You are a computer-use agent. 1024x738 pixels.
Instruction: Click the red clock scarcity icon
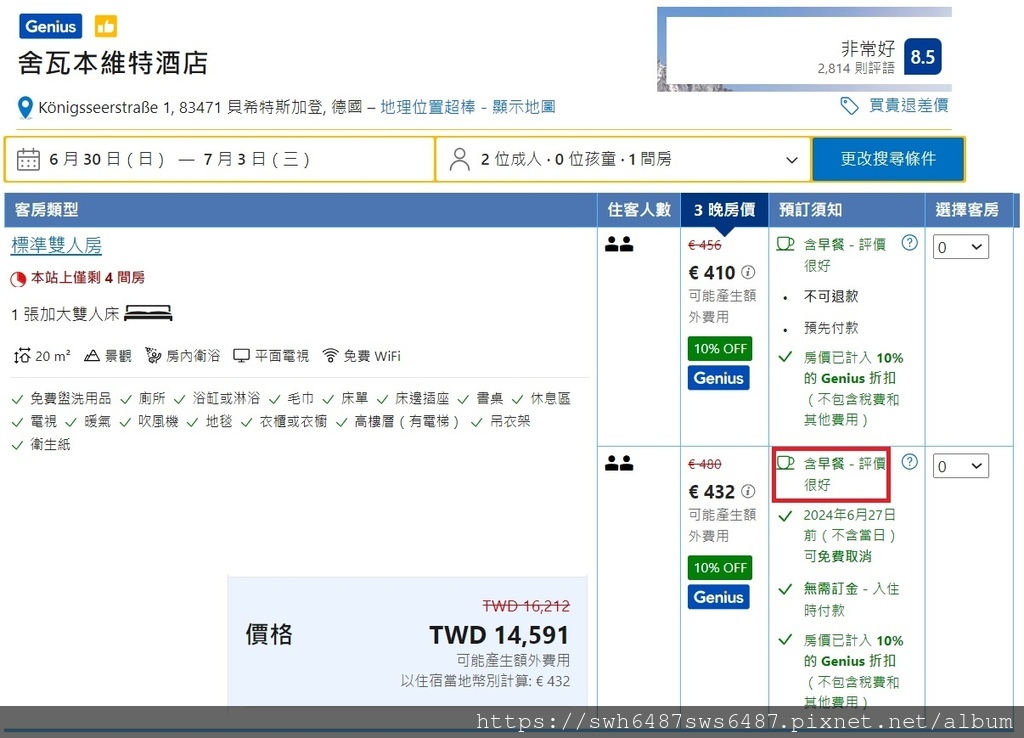click(18, 279)
